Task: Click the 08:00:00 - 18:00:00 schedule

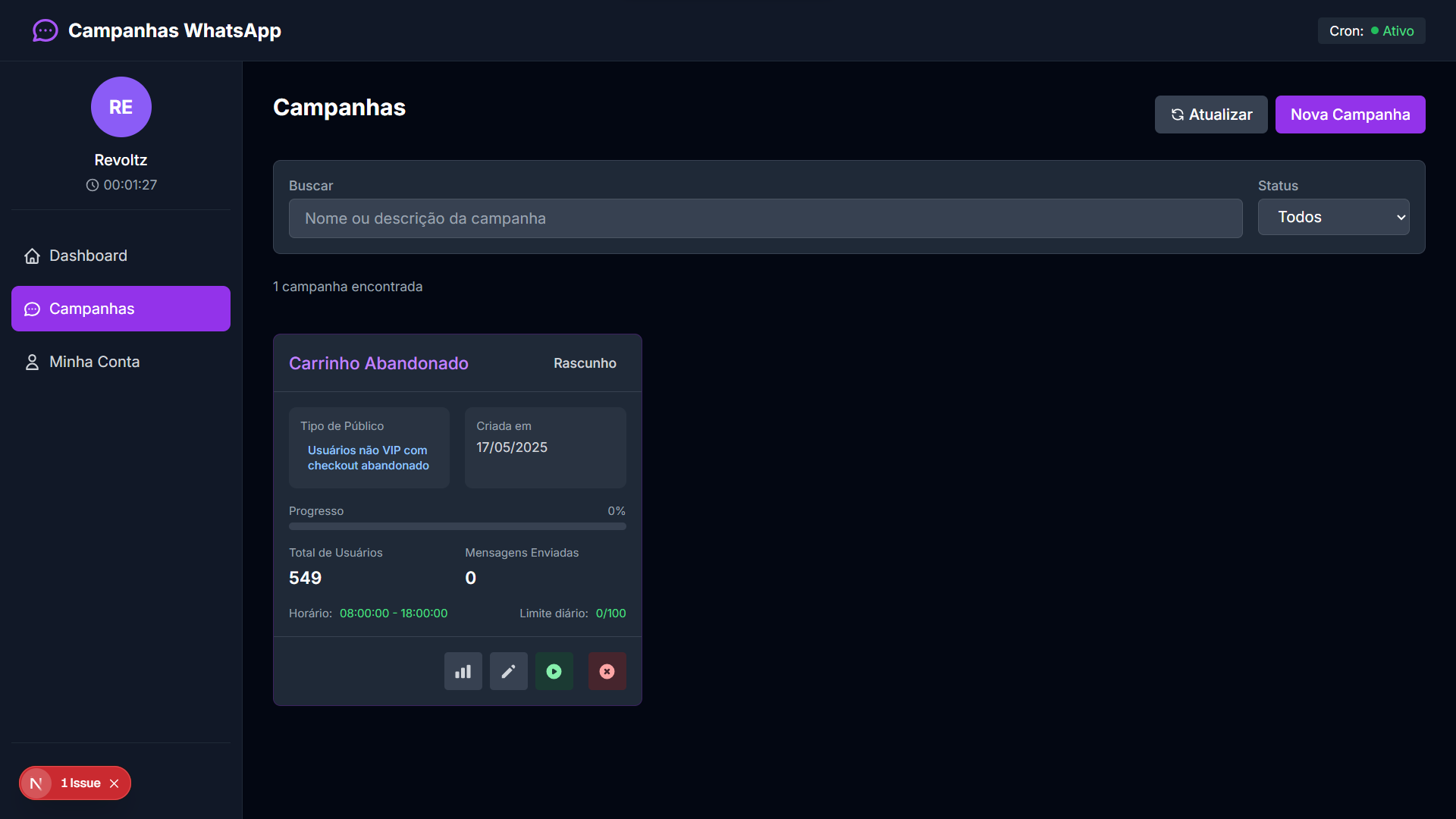Action: pos(394,613)
